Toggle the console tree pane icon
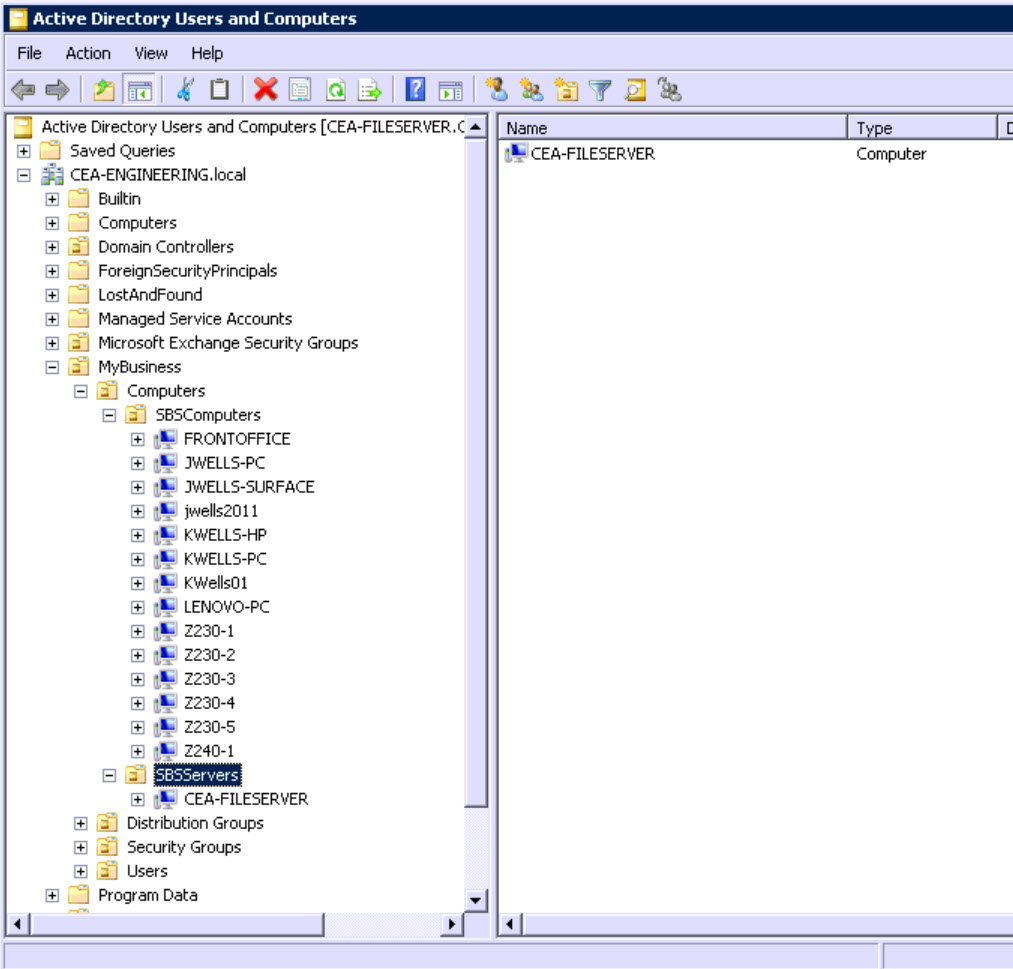The height and width of the screenshot is (969, 1013). tap(140, 90)
